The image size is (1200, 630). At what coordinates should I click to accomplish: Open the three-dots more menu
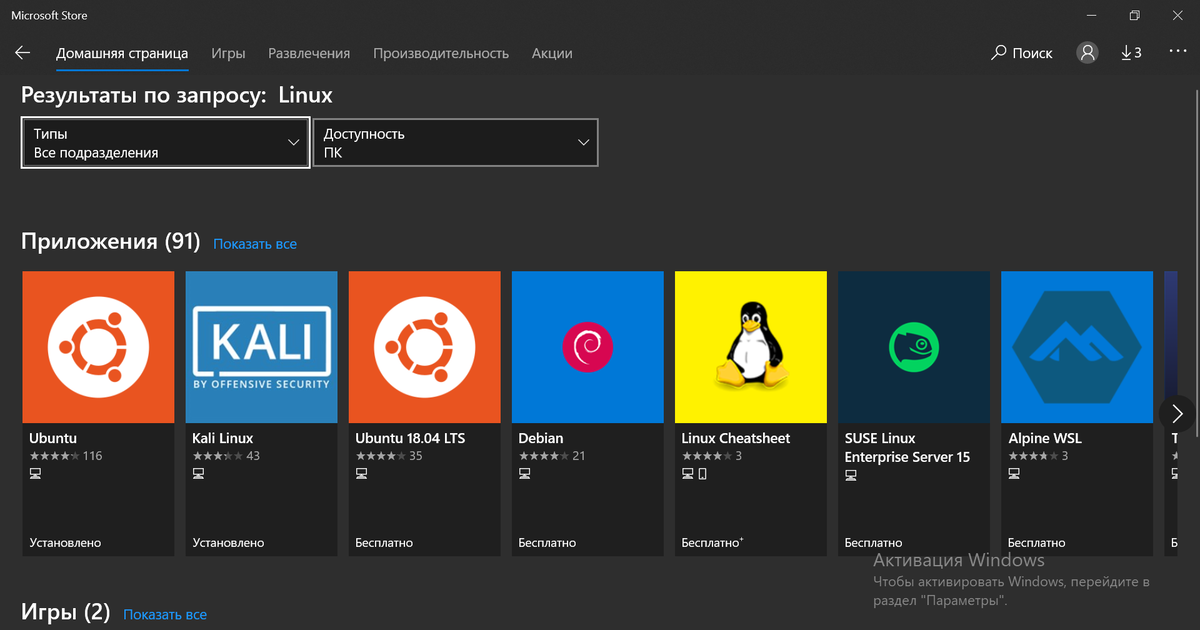point(1177,53)
